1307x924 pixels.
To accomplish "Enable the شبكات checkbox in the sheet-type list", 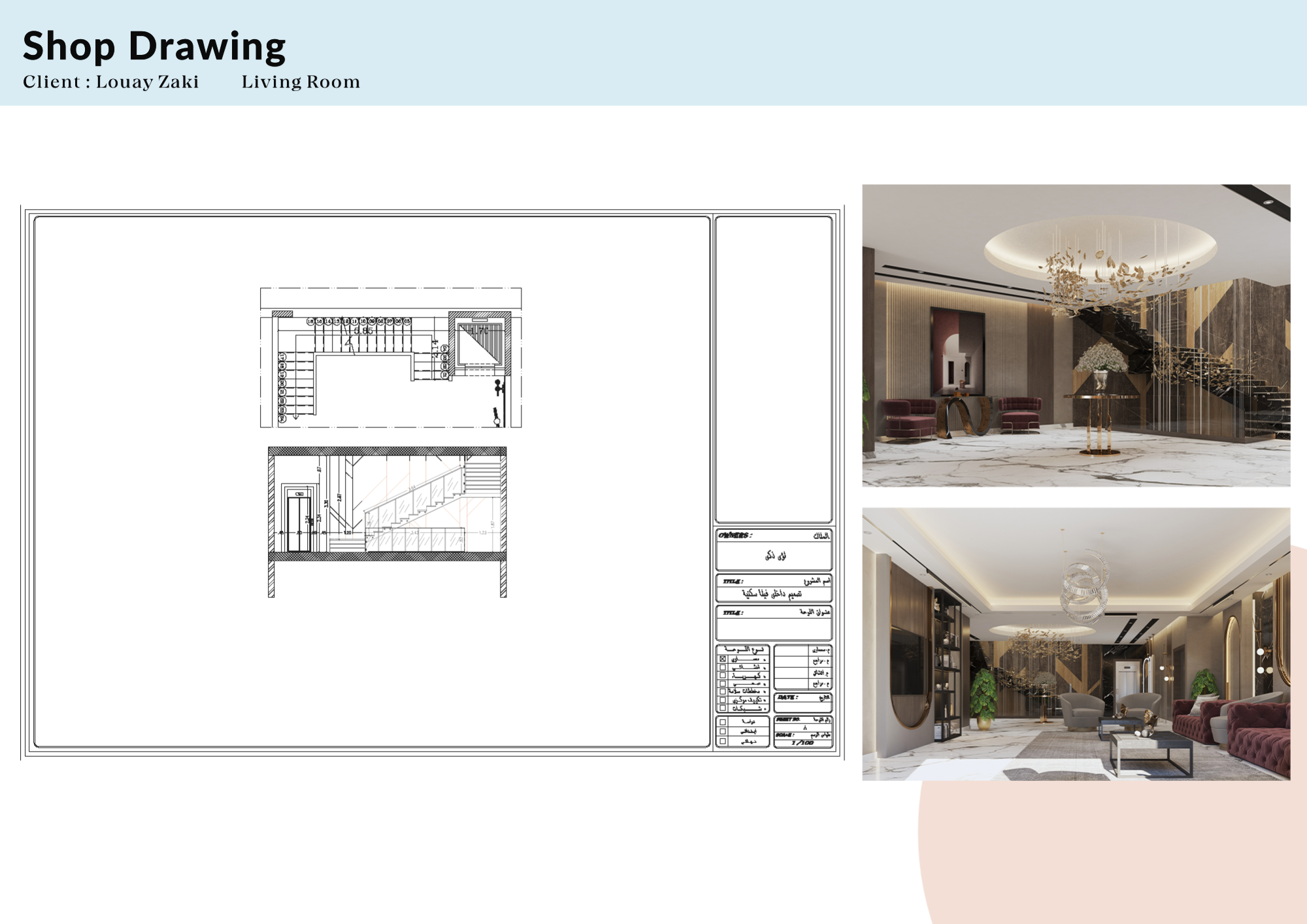I will point(723,708).
